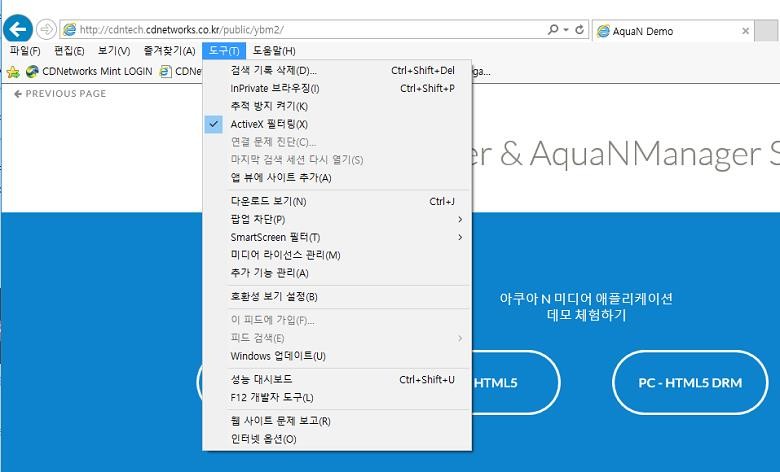
Task: Expand the SmartScreen 필터(T) submenu
Action: click(x=337, y=237)
